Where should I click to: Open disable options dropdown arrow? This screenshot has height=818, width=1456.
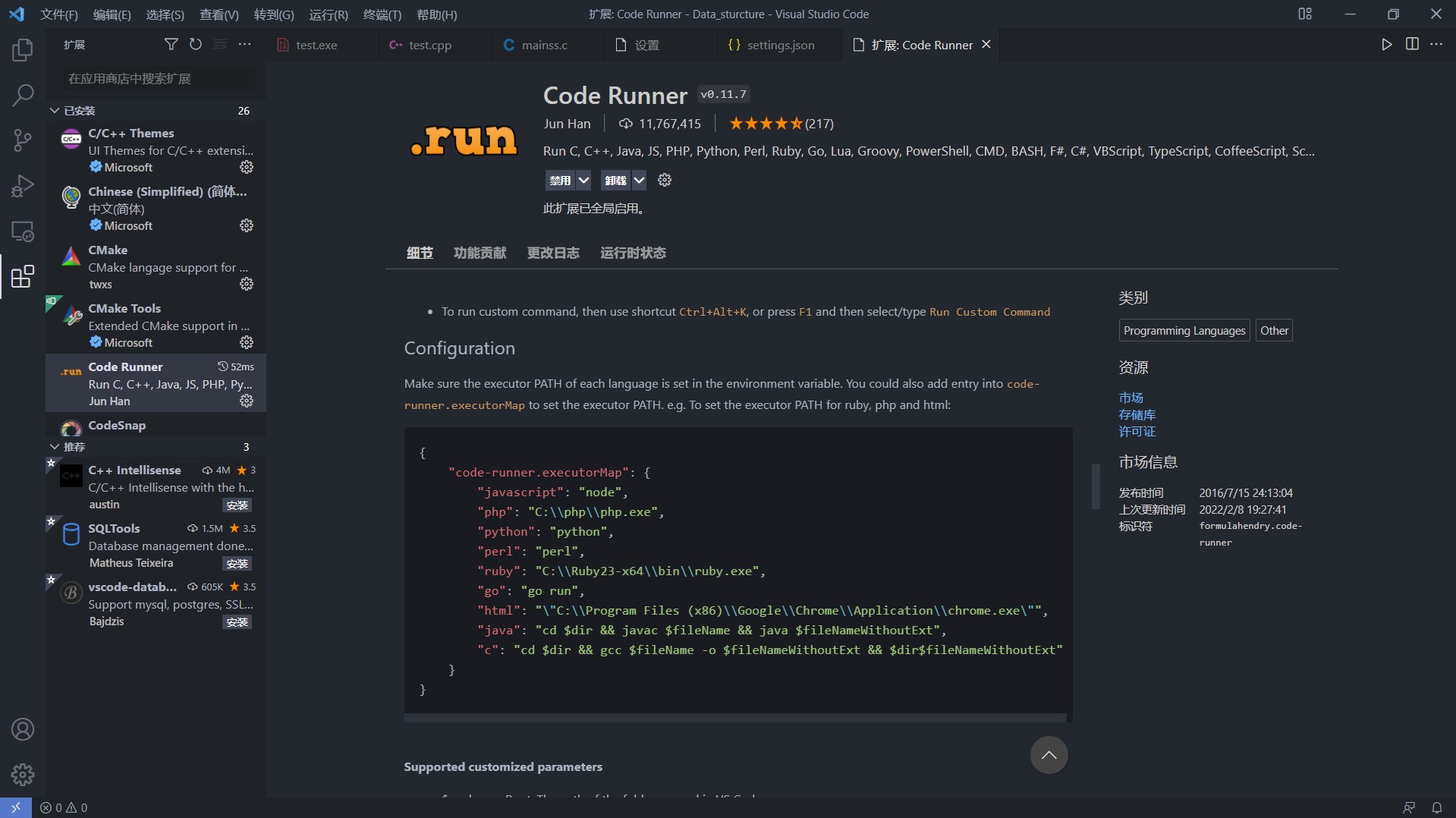point(583,180)
